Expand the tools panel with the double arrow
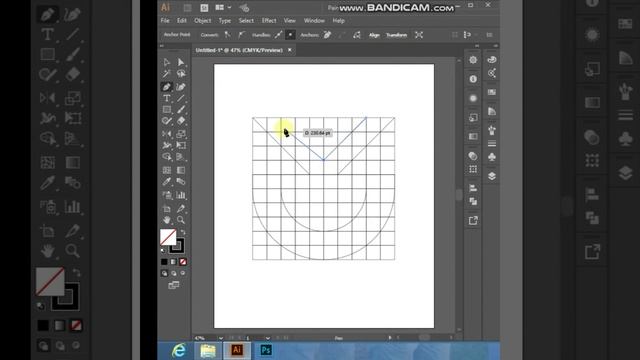This screenshot has width=640, height=360. pyautogui.click(x=162, y=46)
